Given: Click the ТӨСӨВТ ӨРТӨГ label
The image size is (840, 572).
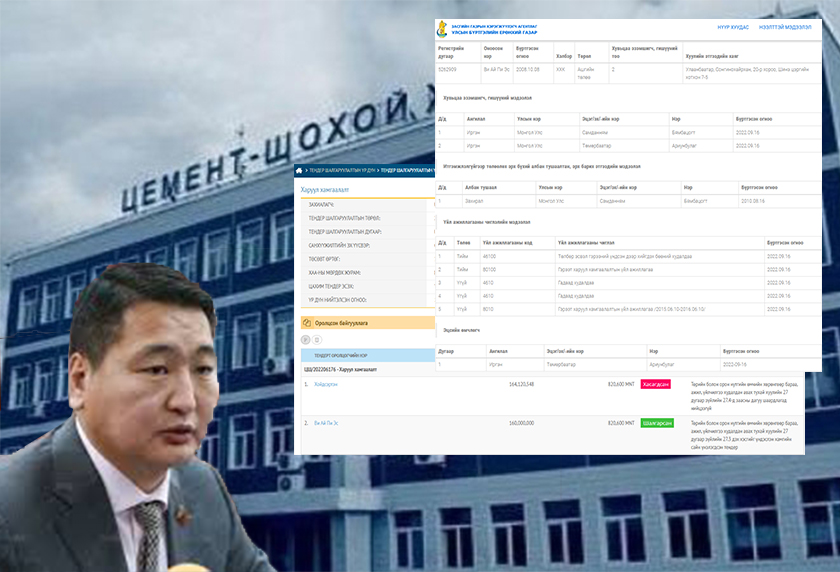Looking at the screenshot, I should click(x=324, y=259).
